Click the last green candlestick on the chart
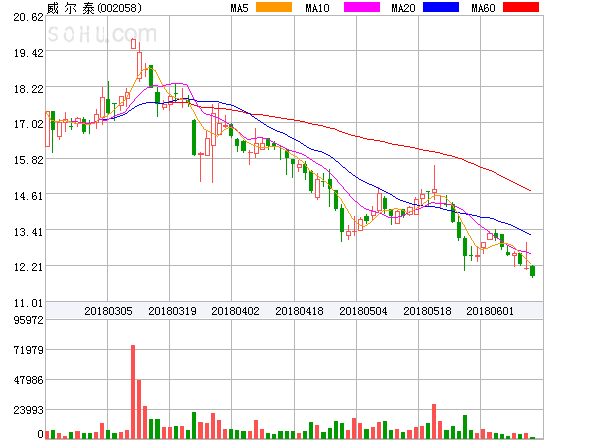Screen dimensions: 600x440 click(532, 271)
